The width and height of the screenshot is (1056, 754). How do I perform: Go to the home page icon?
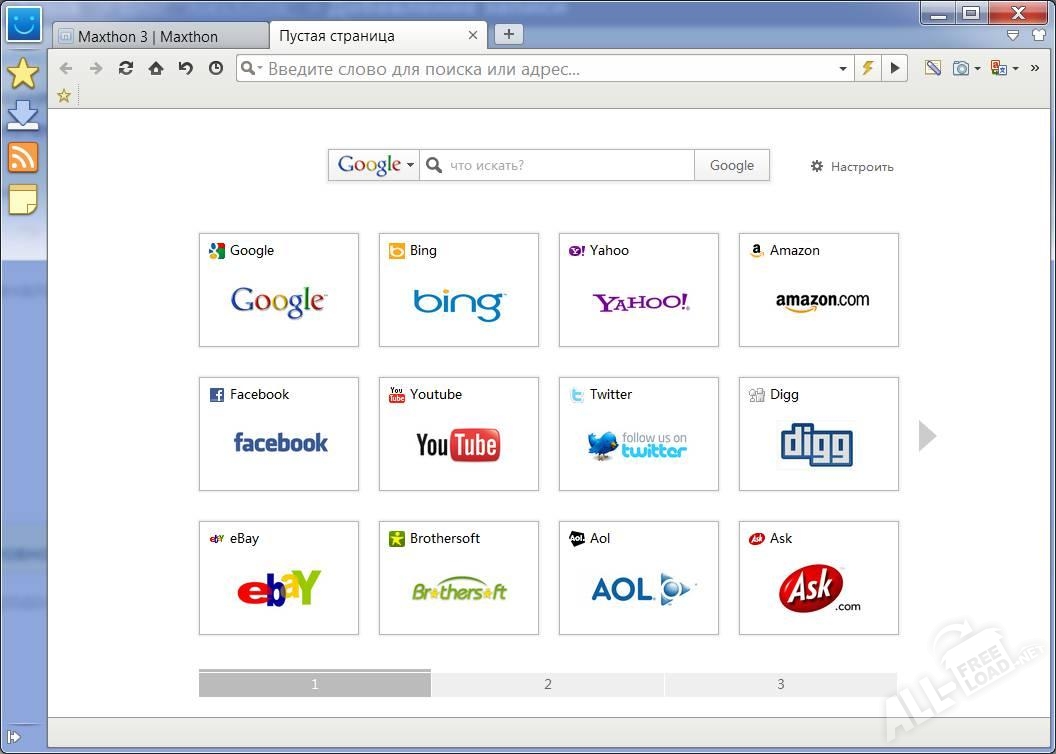tap(156, 69)
